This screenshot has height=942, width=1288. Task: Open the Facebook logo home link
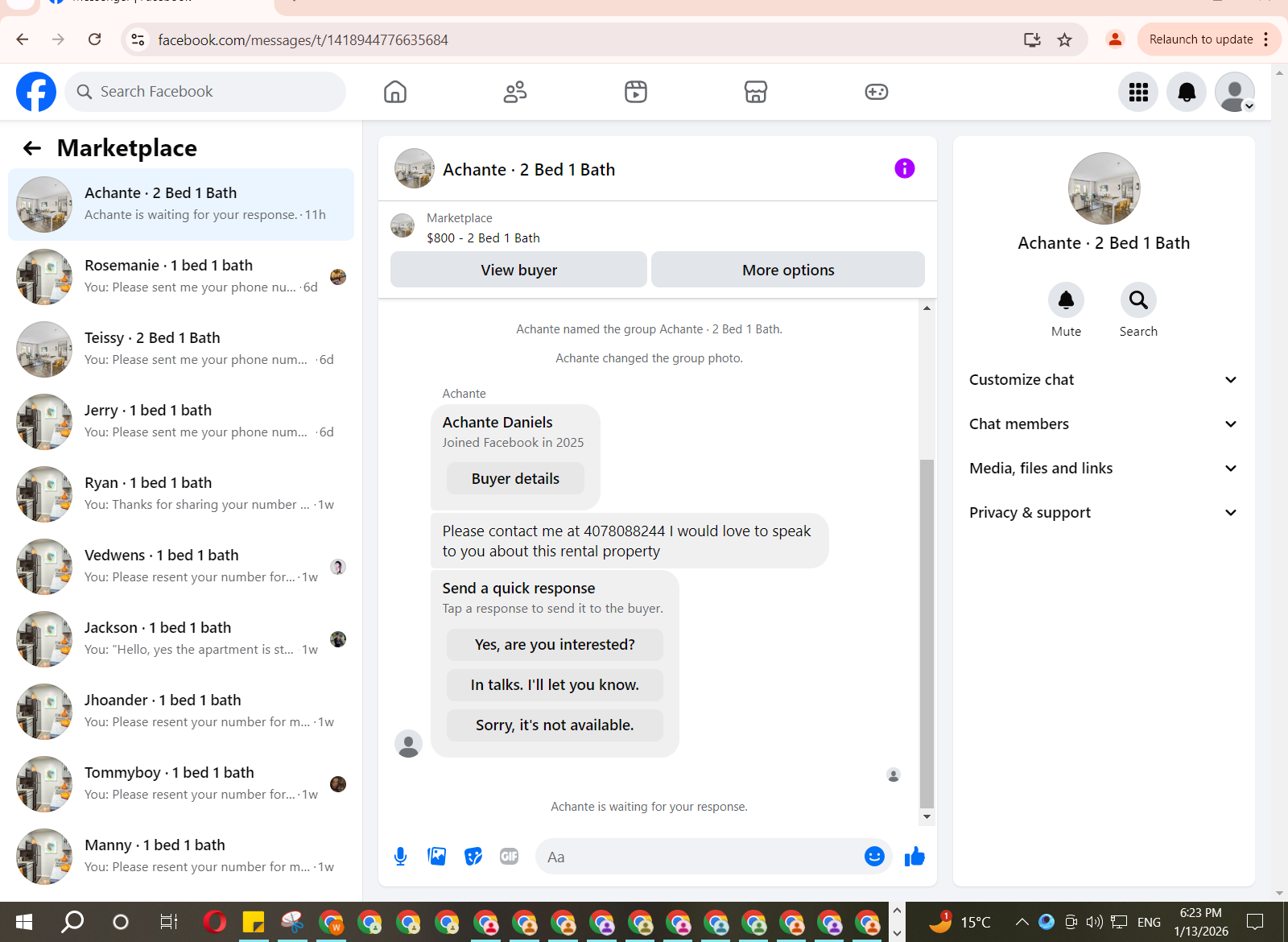pos(36,92)
